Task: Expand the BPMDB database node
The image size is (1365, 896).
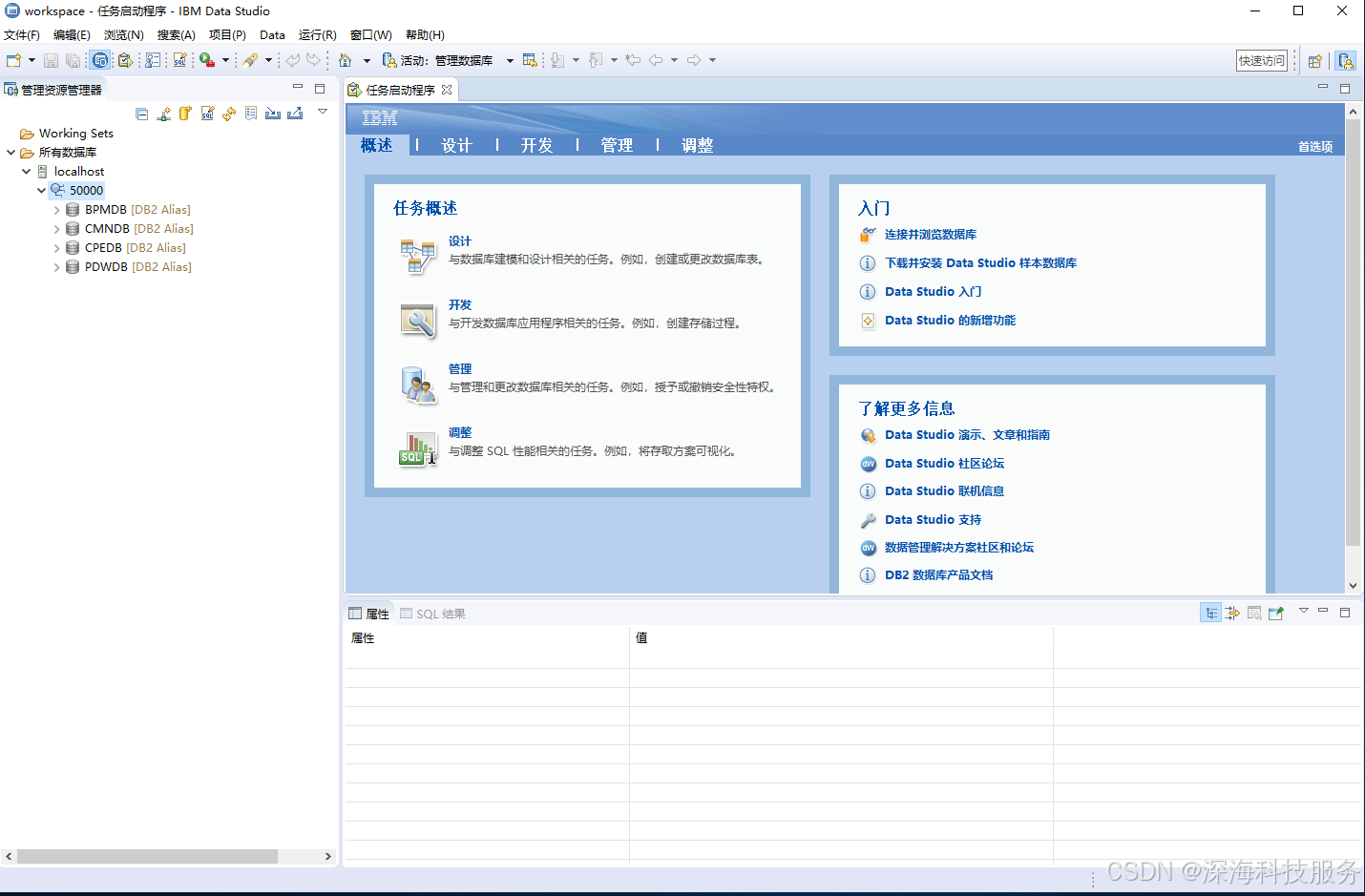Action: coord(56,210)
